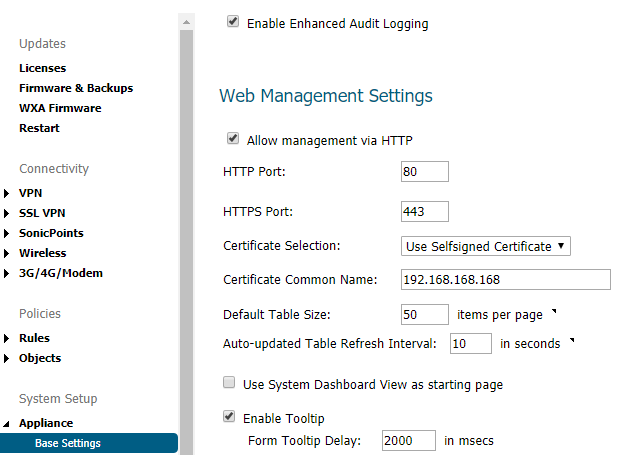Toggle the Enable Tooltip checkbox

tap(229, 416)
